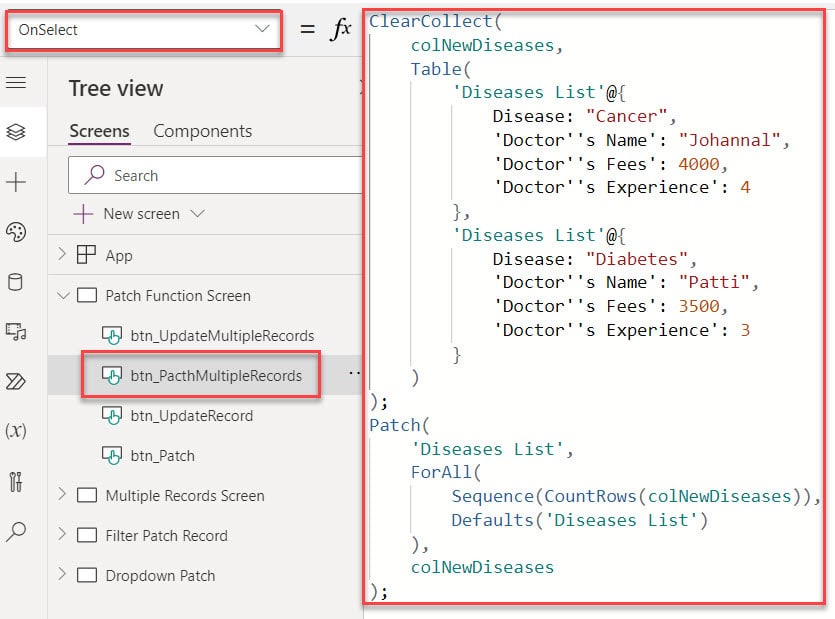Screen dimensions: 835x619
Task: Open the Variables (x) icon
Action: pos(16,430)
